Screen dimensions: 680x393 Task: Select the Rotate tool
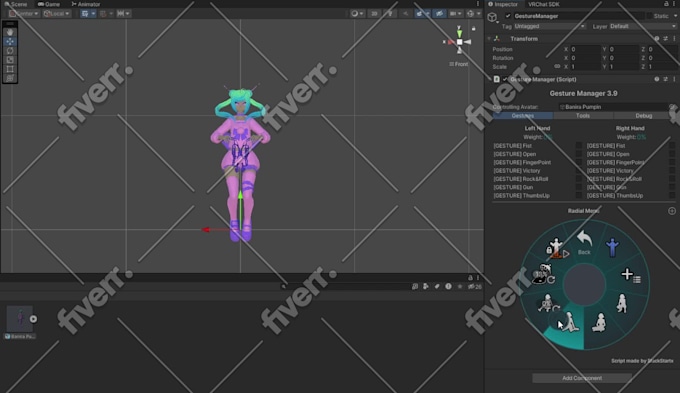coord(10,50)
